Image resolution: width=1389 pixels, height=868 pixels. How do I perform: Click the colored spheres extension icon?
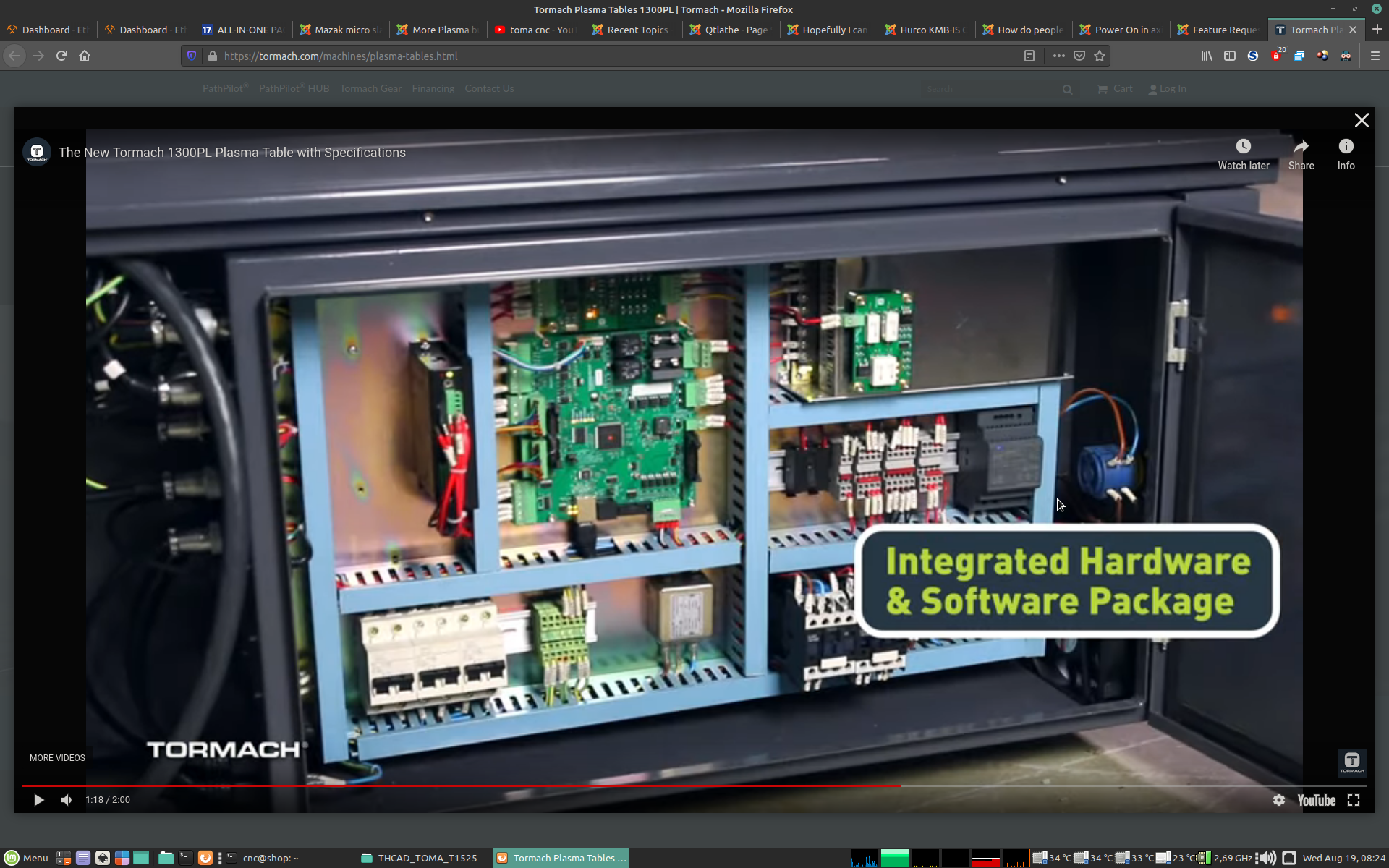[1322, 56]
